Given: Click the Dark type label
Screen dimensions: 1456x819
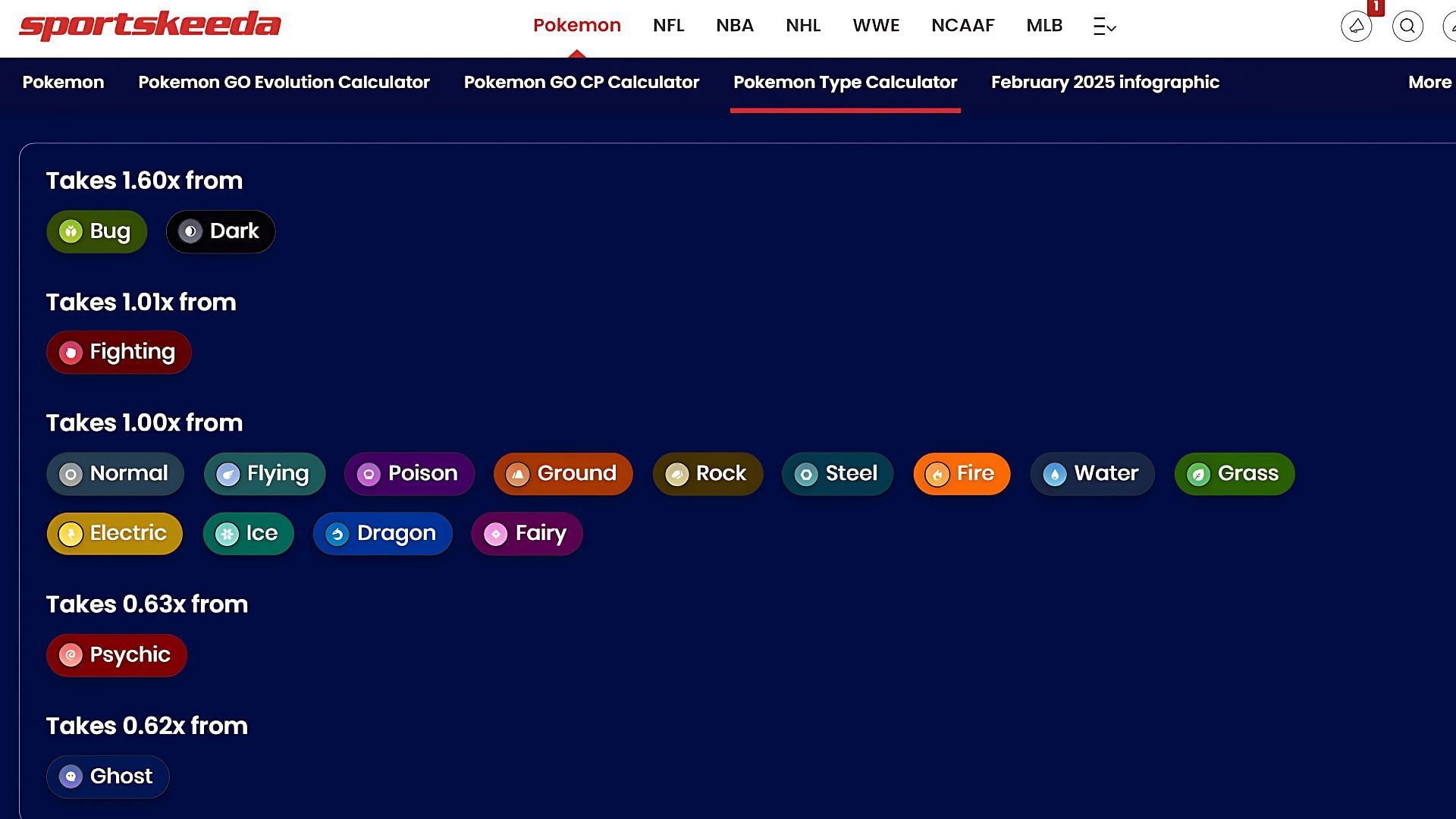Looking at the screenshot, I should point(234,231).
